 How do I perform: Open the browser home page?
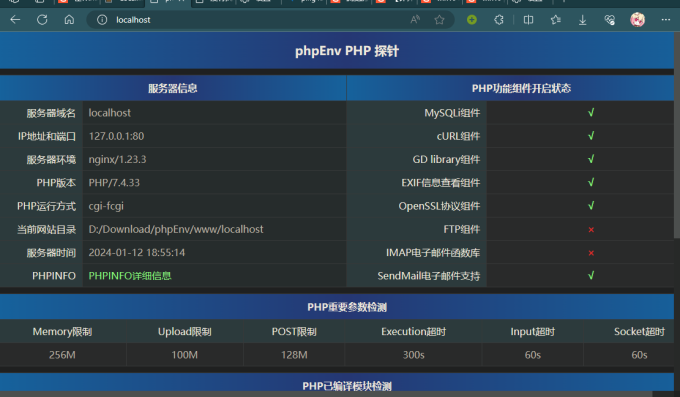pos(69,20)
